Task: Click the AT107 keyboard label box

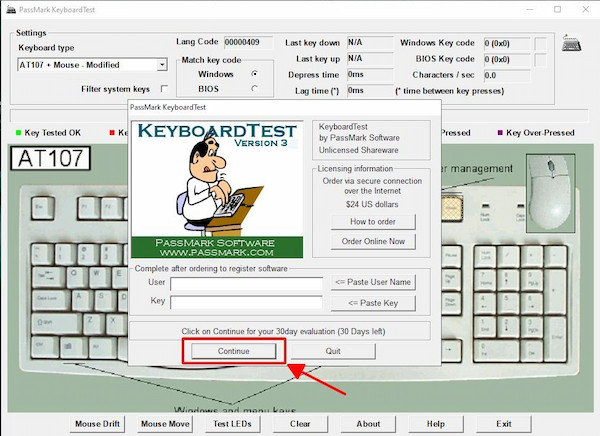Action: [50, 158]
